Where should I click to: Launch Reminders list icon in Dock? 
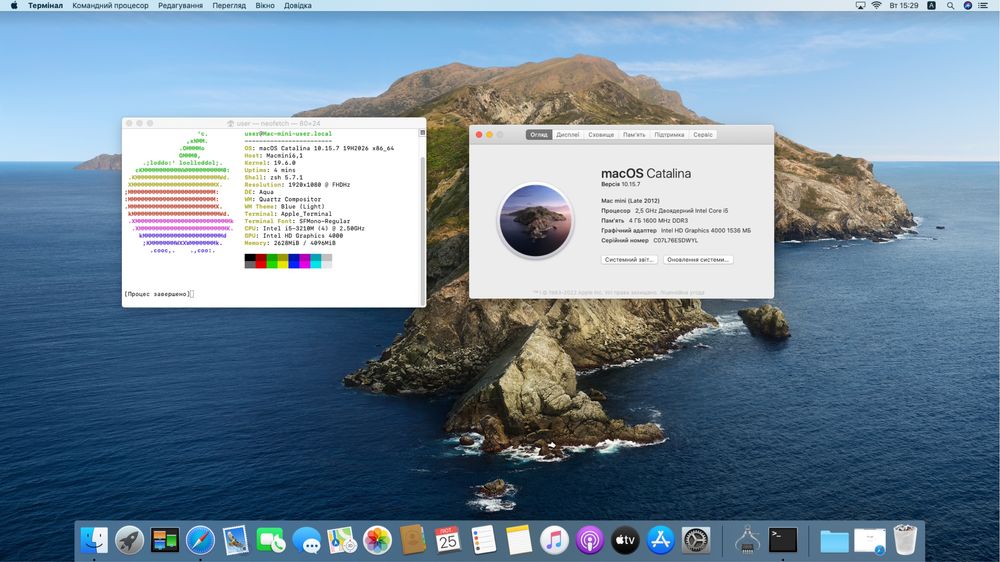tap(483, 540)
